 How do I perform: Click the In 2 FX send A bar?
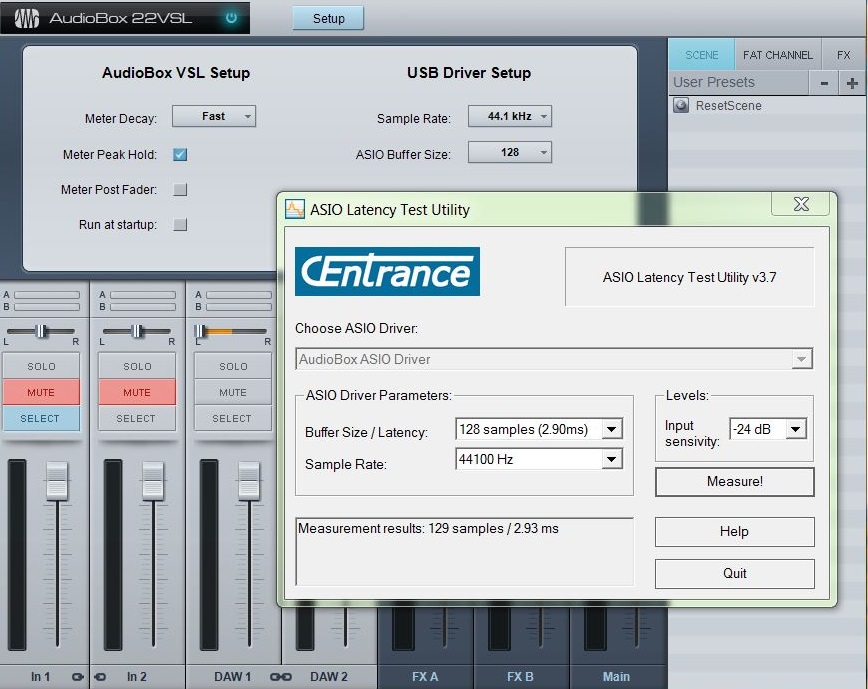coord(143,295)
